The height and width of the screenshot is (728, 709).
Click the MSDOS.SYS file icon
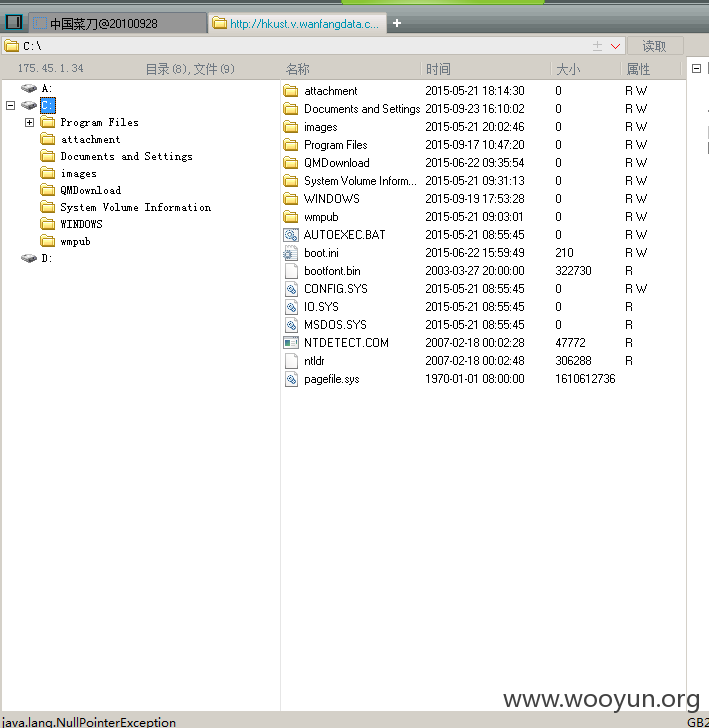click(291, 325)
